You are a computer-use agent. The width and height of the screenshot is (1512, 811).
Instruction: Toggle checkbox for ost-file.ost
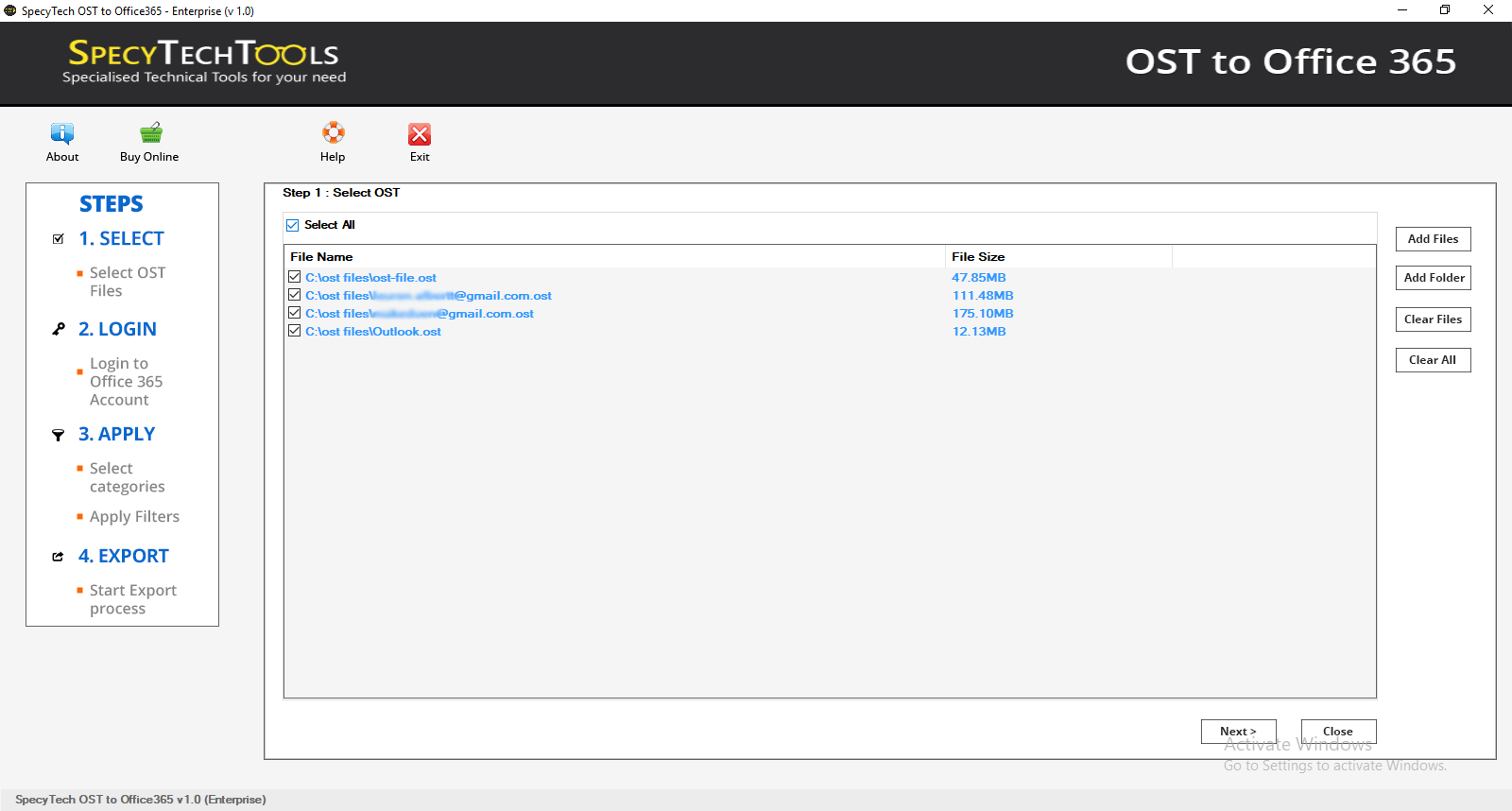pyautogui.click(x=295, y=277)
